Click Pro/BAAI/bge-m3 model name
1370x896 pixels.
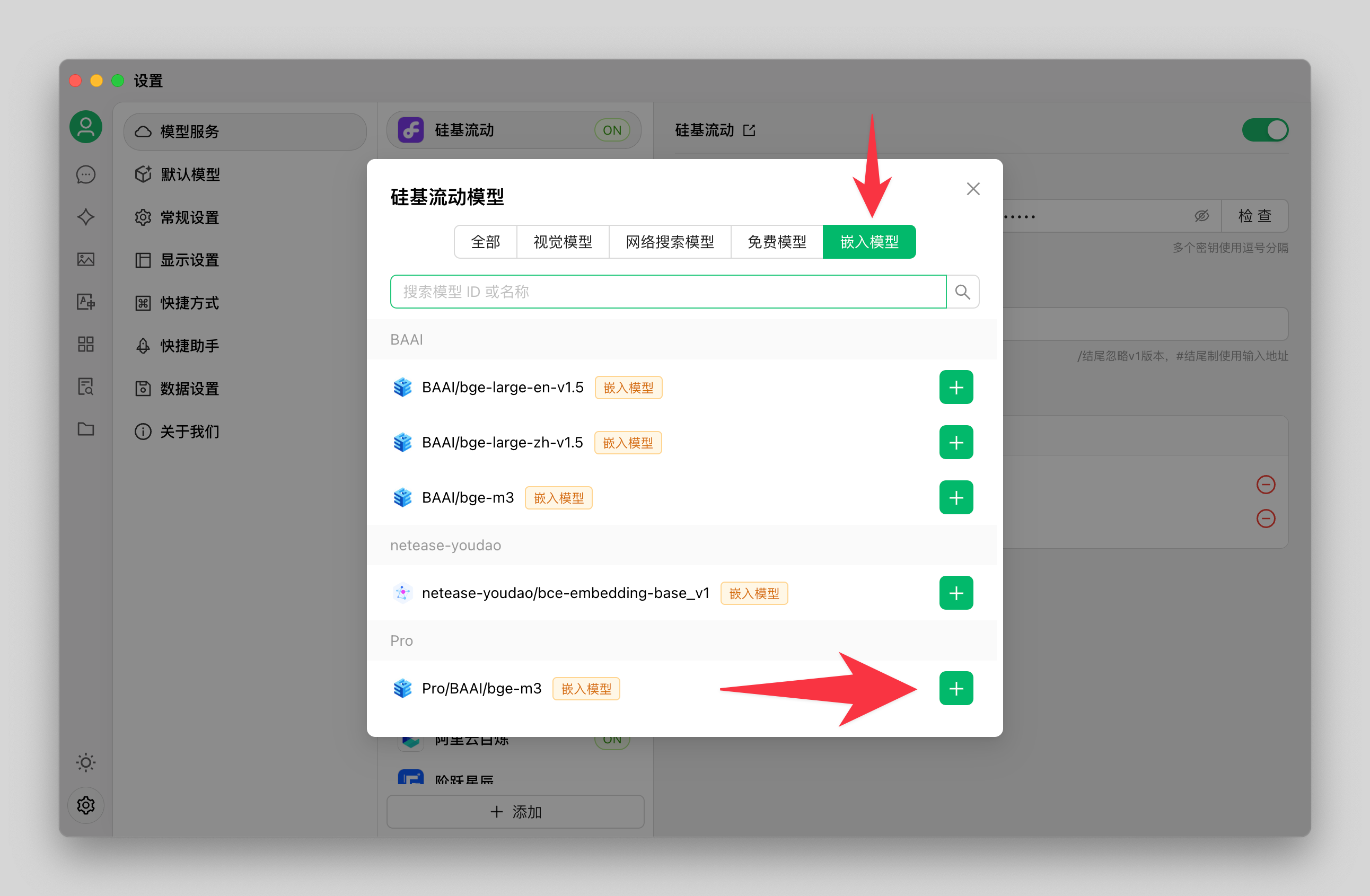(x=481, y=688)
